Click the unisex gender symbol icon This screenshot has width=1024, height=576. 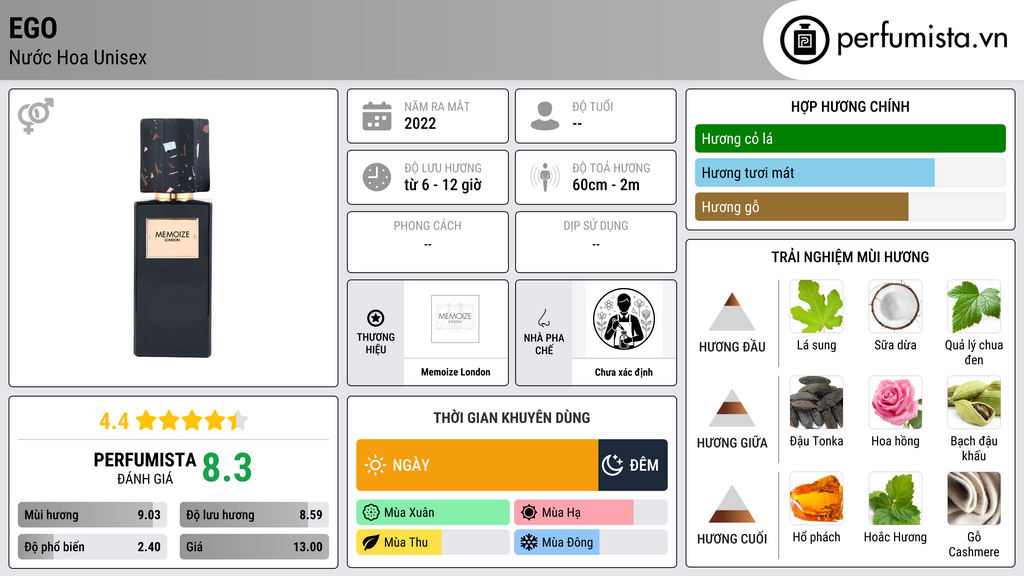click(36, 116)
